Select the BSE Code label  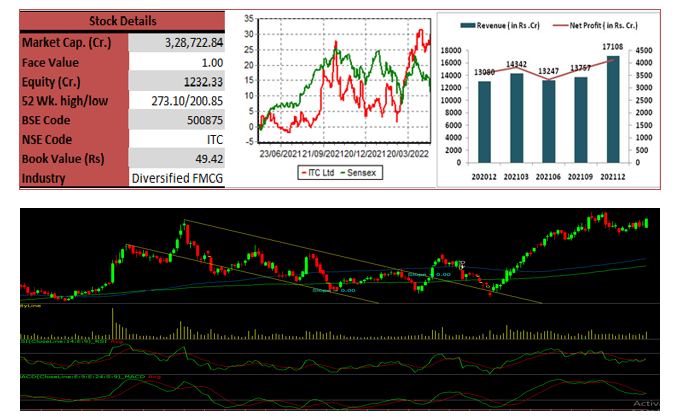pyautogui.click(x=46, y=120)
